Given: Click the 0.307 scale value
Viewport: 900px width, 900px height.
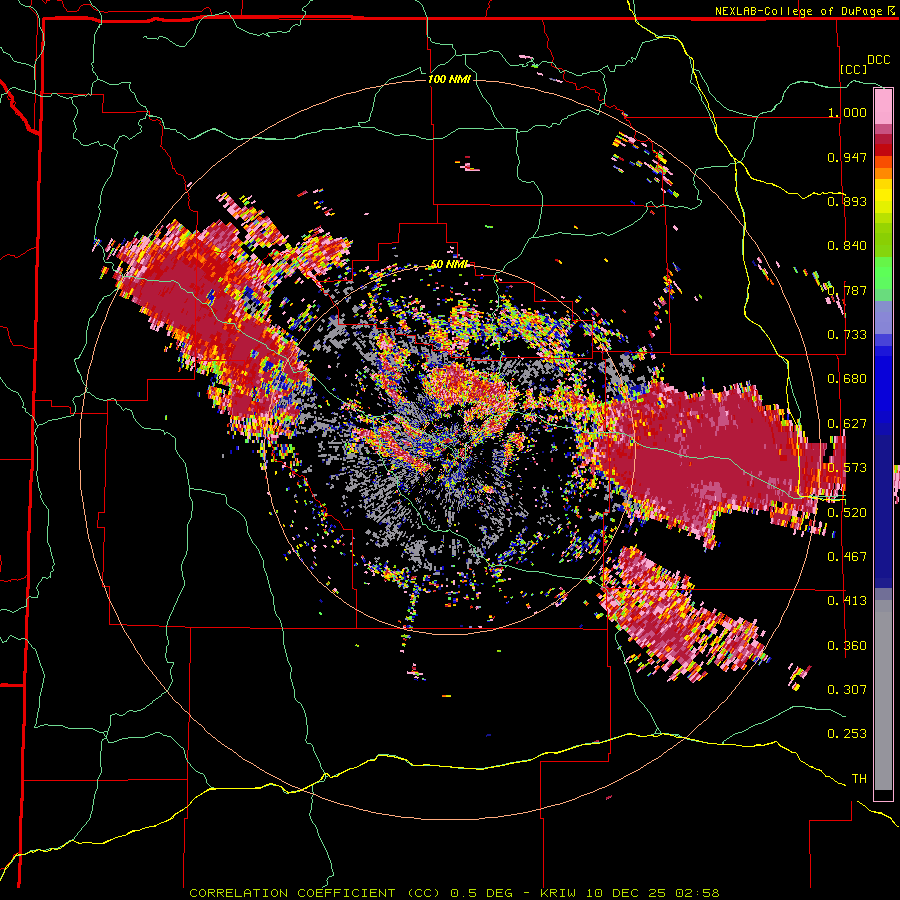Looking at the screenshot, I should tap(847, 689).
